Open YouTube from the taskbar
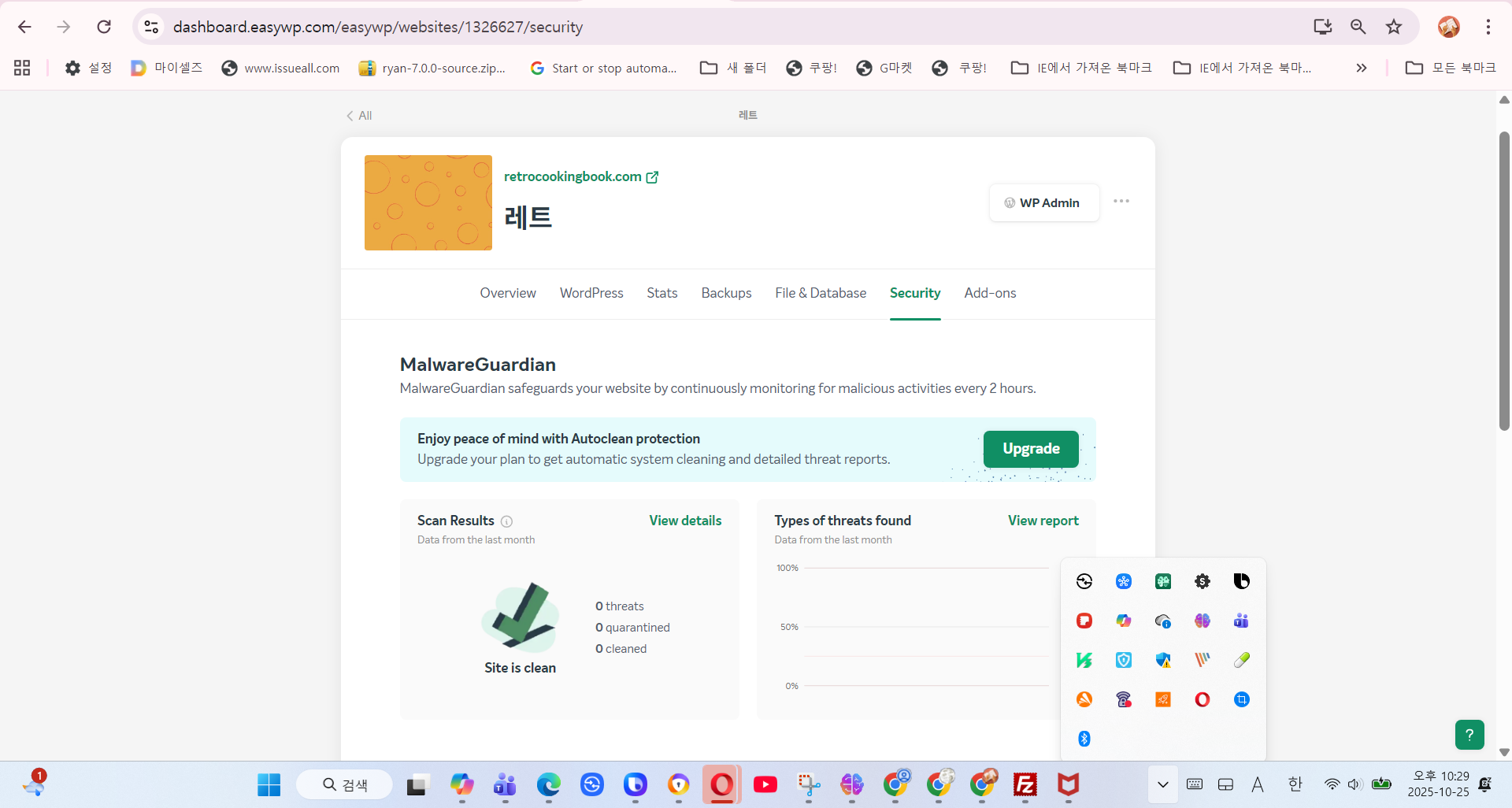Viewport: 1512px width, 808px height. click(x=765, y=784)
